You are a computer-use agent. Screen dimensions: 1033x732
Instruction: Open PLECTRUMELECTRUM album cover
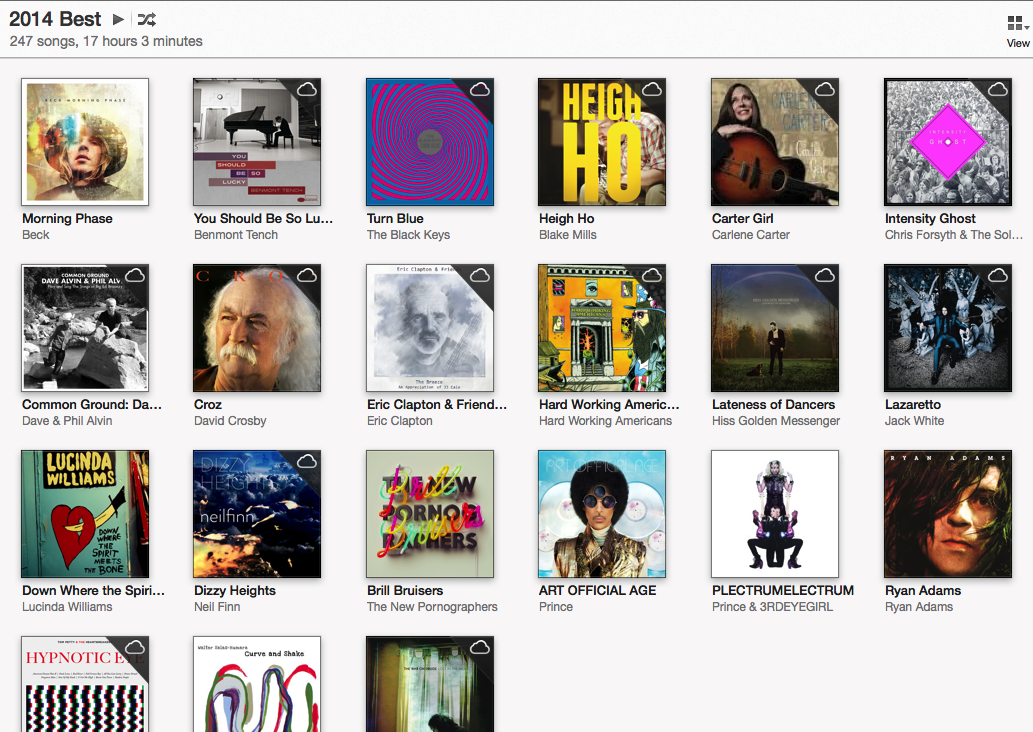[x=775, y=514]
